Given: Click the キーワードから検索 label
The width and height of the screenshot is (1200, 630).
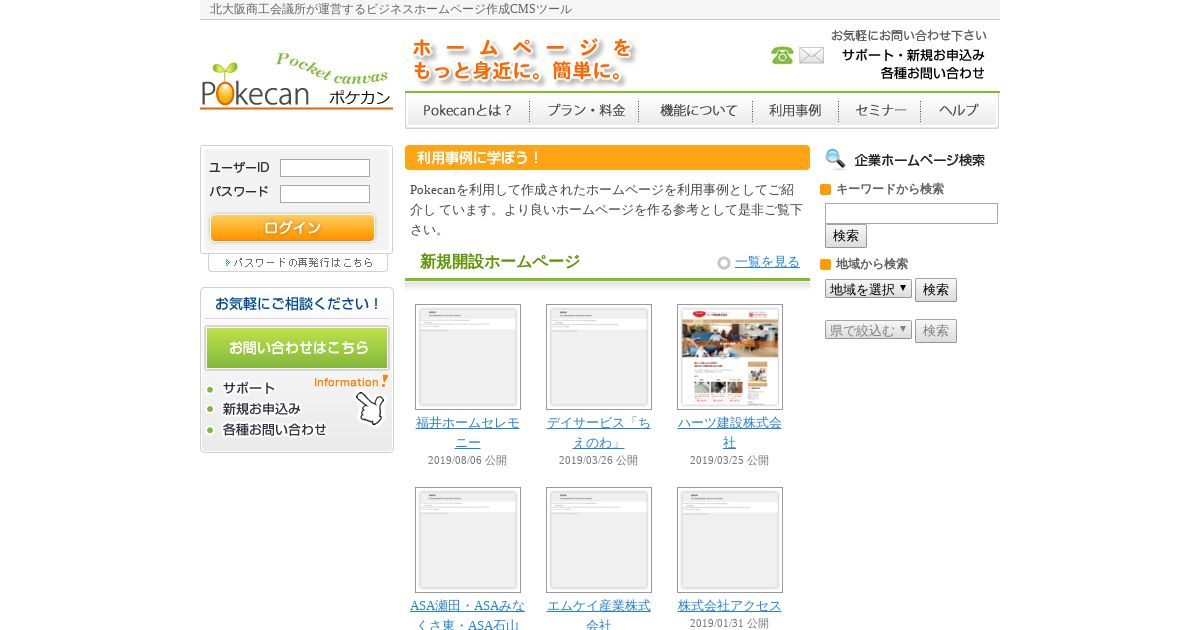Looking at the screenshot, I should pos(890,188).
